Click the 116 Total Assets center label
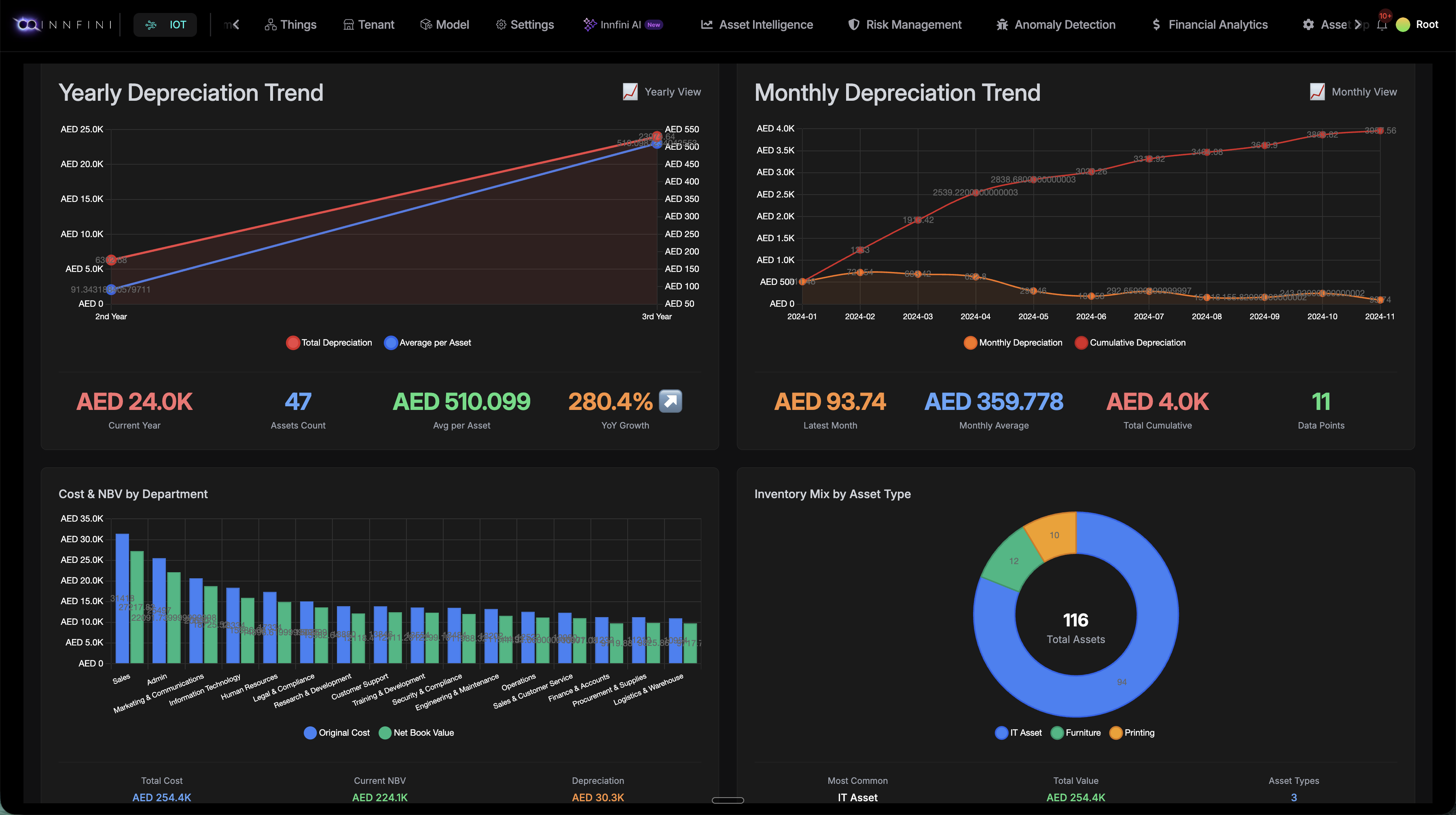The height and width of the screenshot is (815, 1456). click(x=1075, y=627)
